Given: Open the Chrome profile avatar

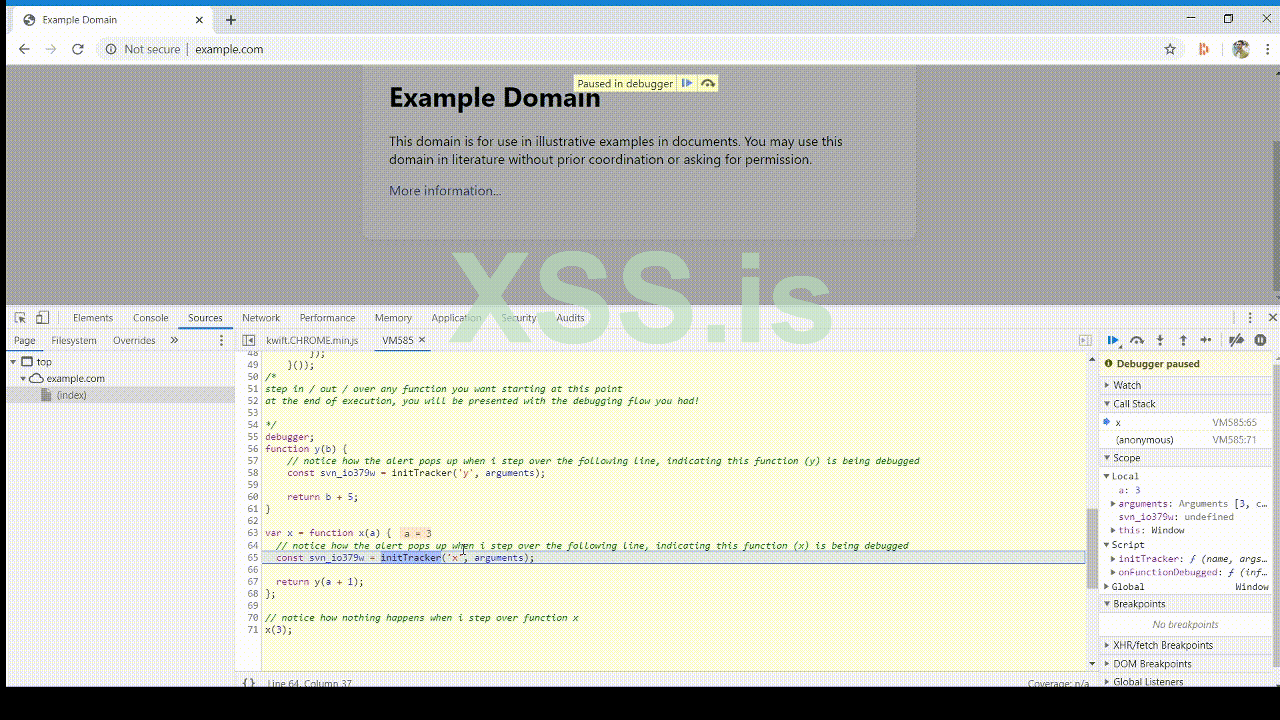Looking at the screenshot, I should pyautogui.click(x=1241, y=49).
